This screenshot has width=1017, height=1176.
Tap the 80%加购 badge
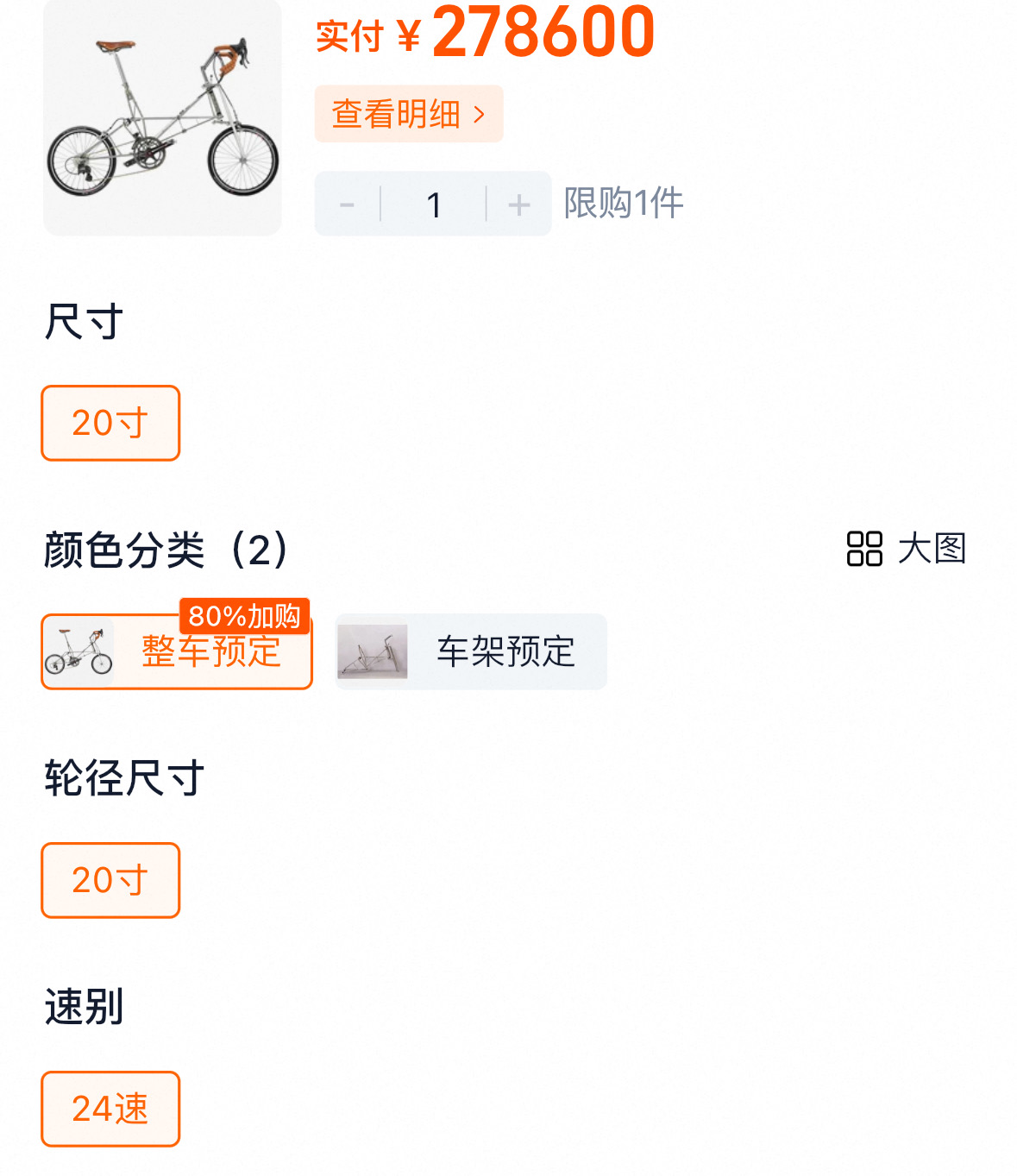tap(244, 616)
